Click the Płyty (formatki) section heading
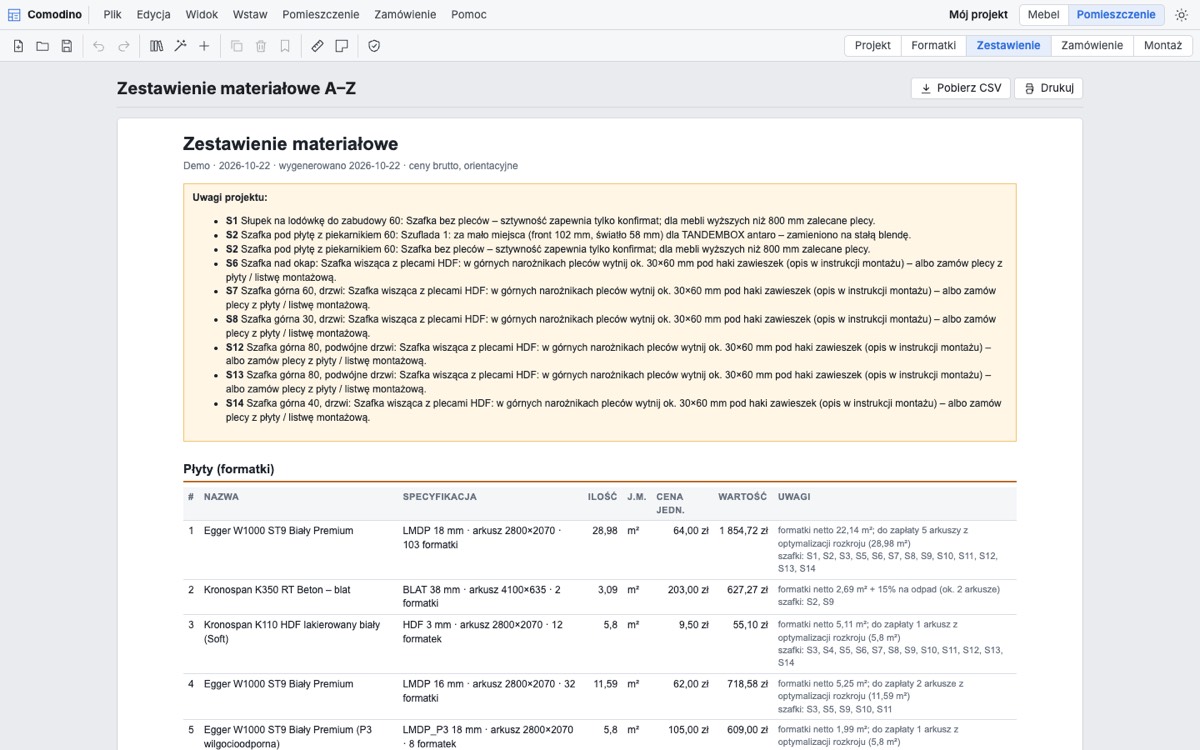 point(229,469)
